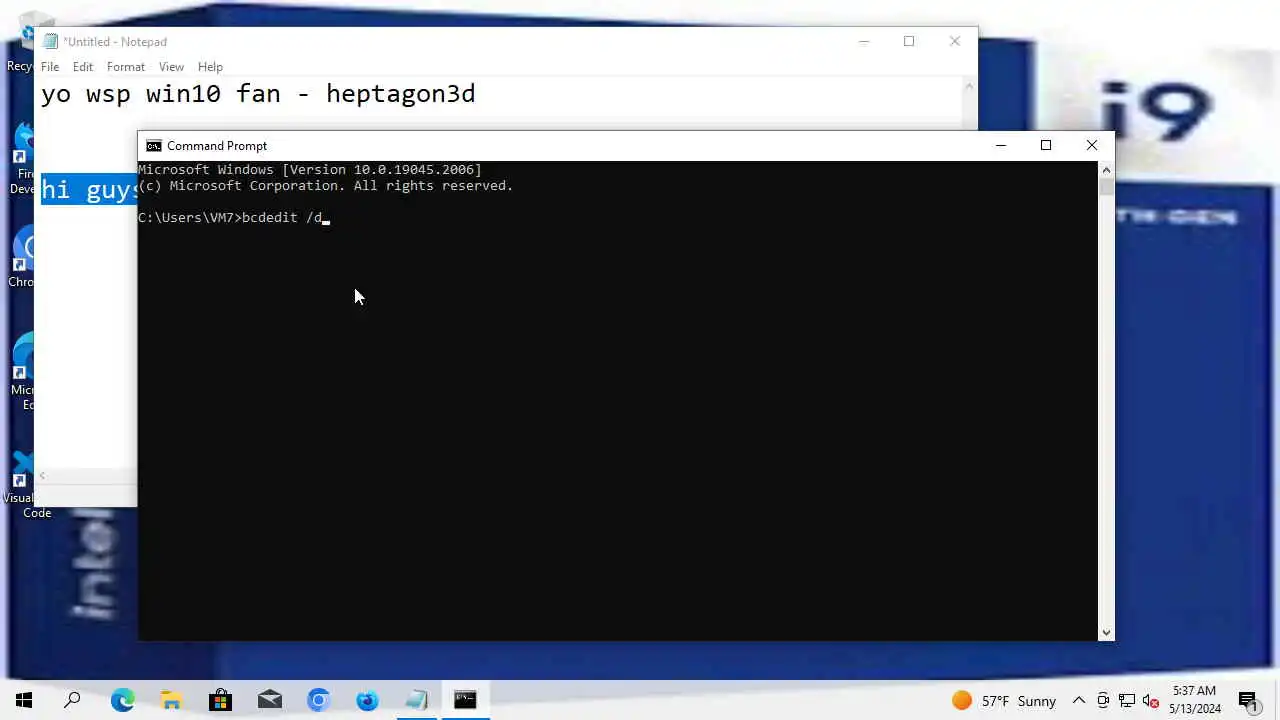This screenshot has height=720, width=1280.
Task: Open the Edit menu in Notepad
Action: pyautogui.click(x=83, y=67)
